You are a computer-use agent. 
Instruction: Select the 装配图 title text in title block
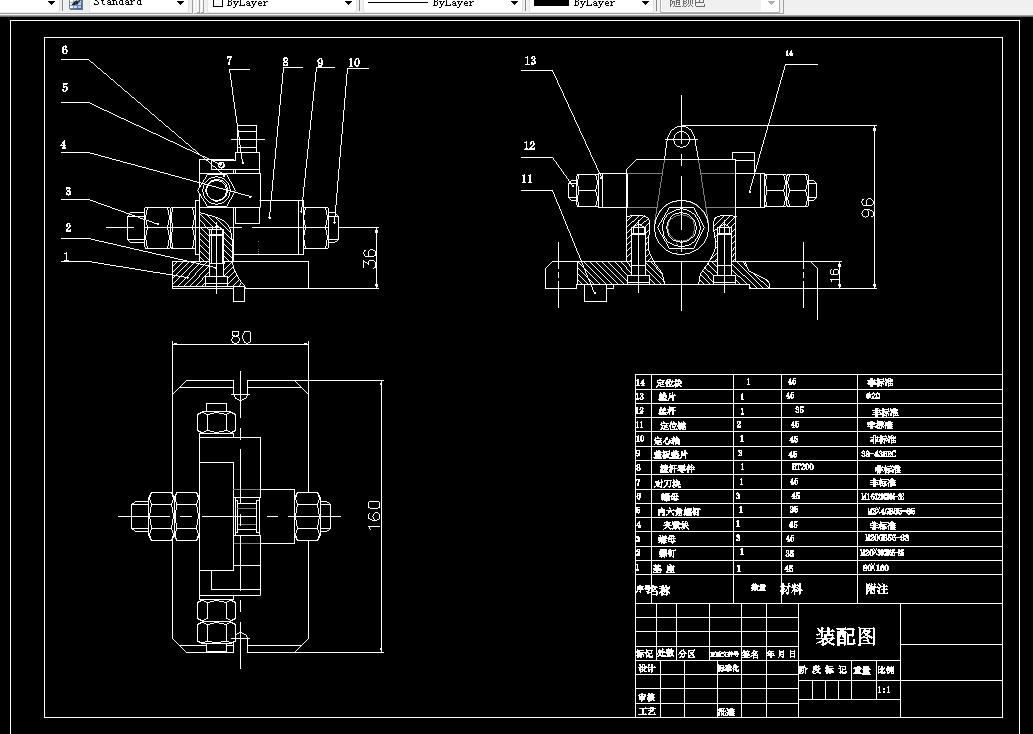845,636
